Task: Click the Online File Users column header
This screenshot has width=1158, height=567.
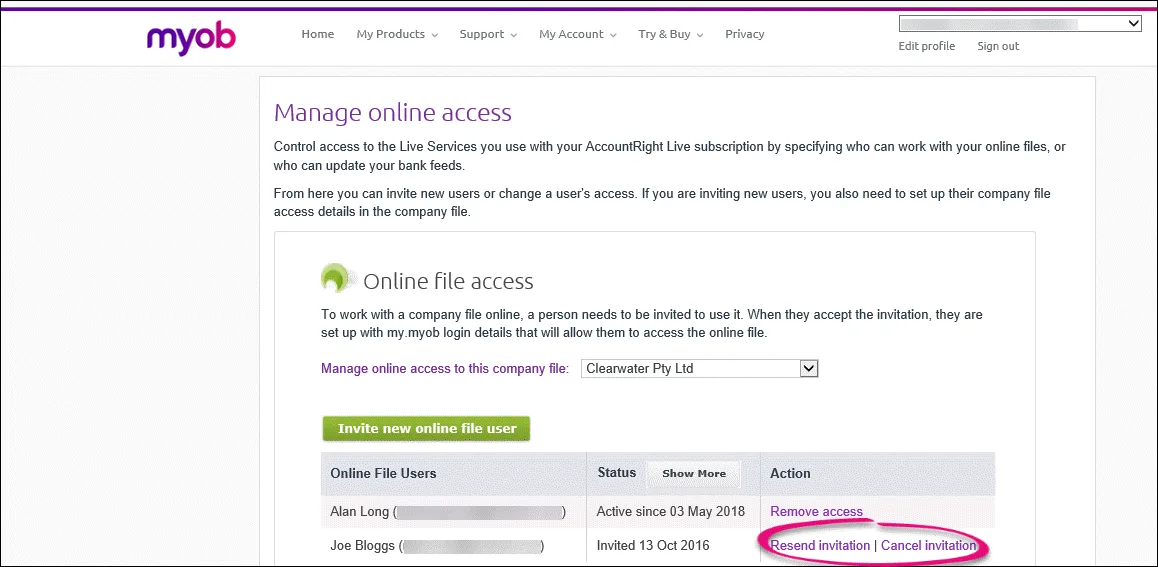Action: coord(383,473)
